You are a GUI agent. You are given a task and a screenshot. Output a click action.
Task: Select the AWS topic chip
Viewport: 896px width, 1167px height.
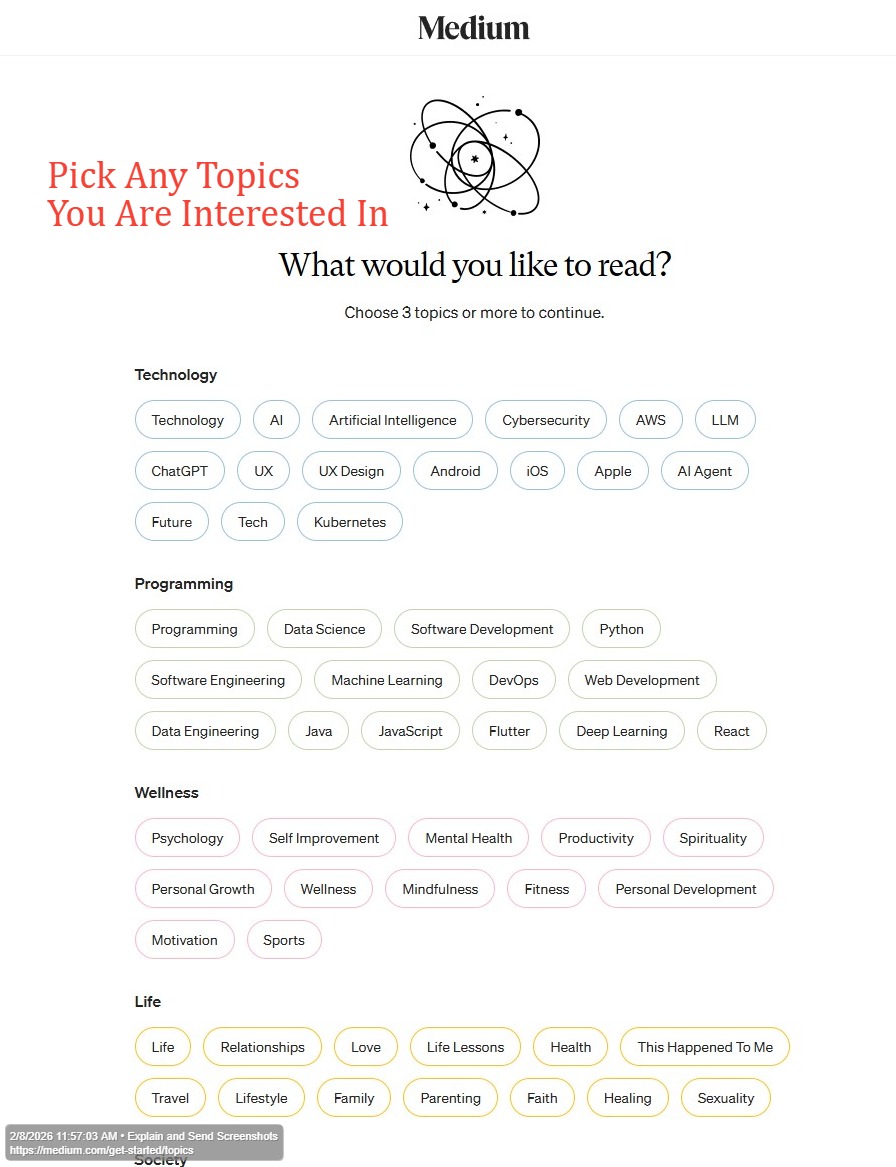tap(650, 420)
